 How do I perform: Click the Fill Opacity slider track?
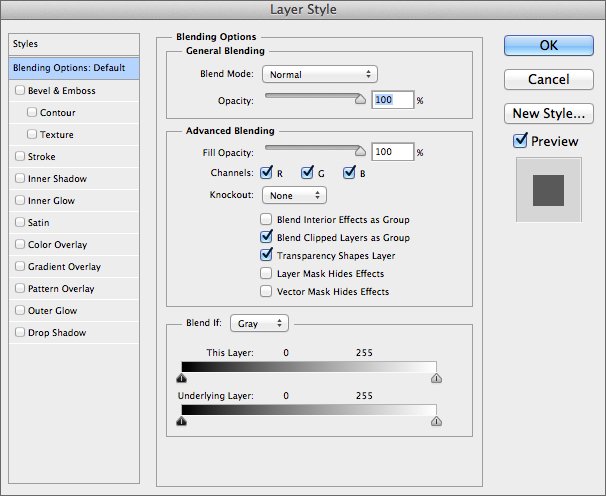(312, 147)
